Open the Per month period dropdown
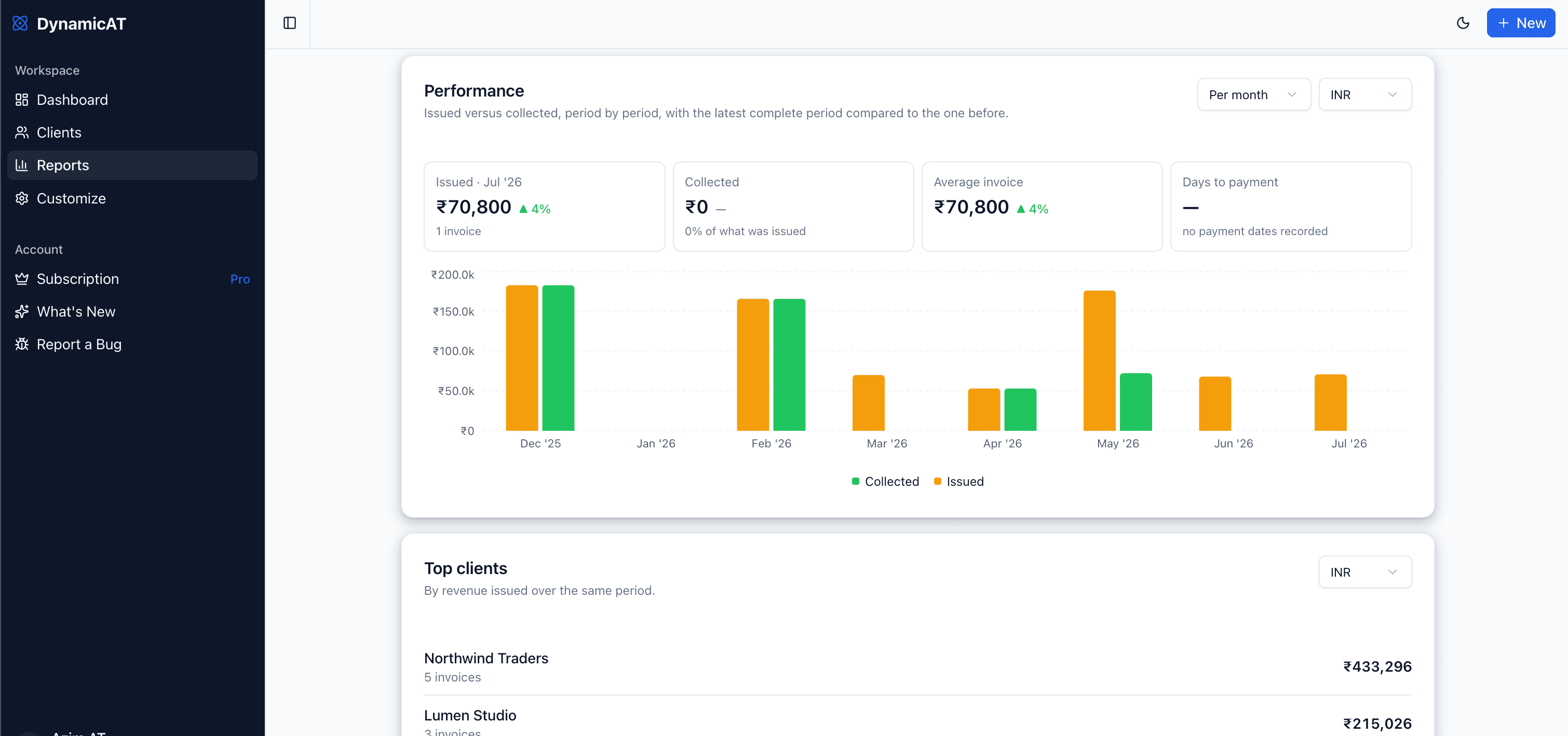The image size is (1568, 736). click(x=1253, y=94)
